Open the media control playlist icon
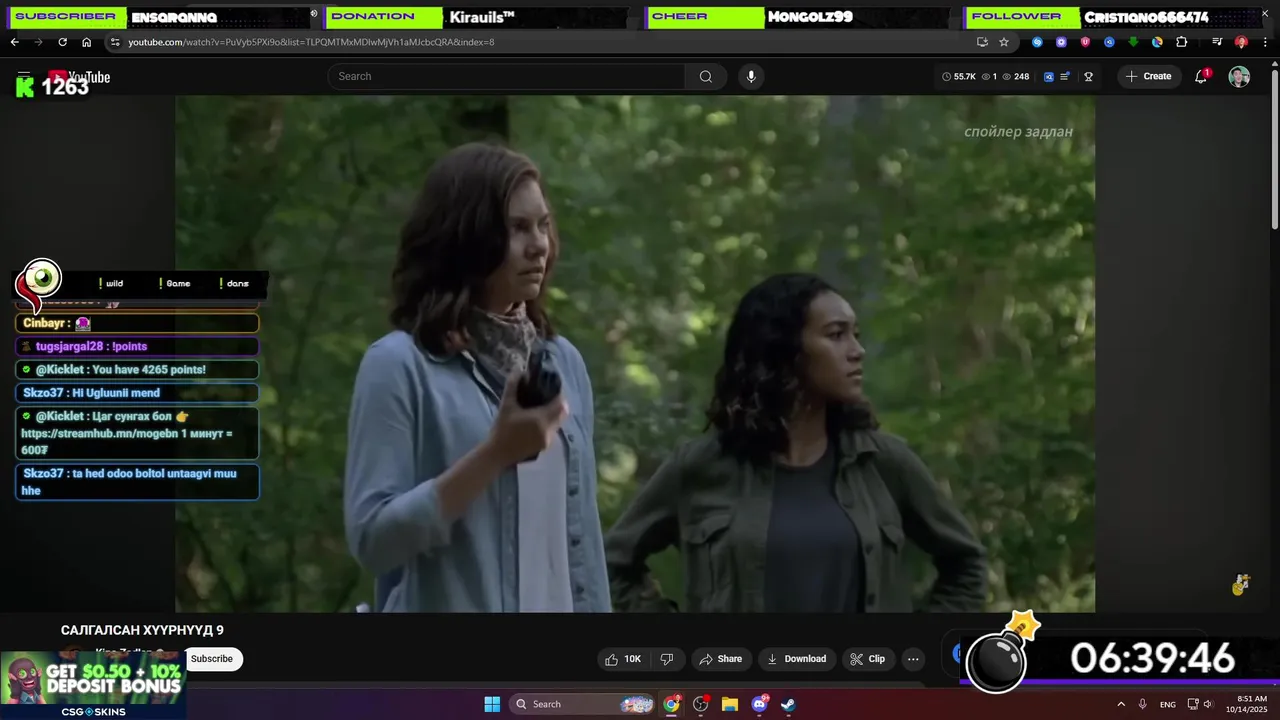The height and width of the screenshot is (720, 1280). point(1217,42)
